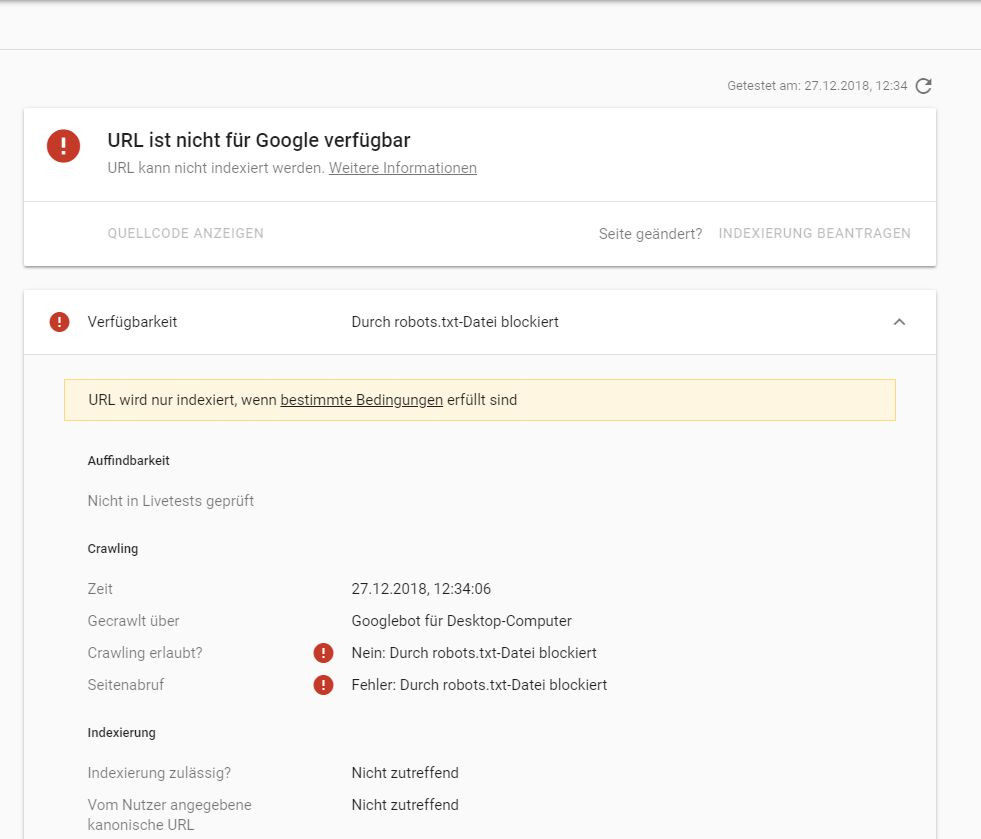Click the red error icon beside URL headline
981x839 pixels.
pos(63,146)
